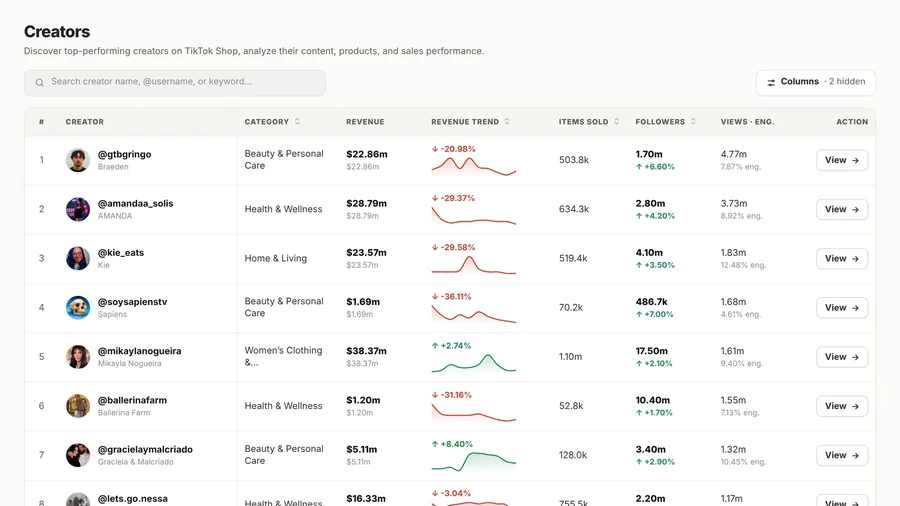Click the 1.10m items sold value
The width and height of the screenshot is (900, 506).
(x=571, y=357)
